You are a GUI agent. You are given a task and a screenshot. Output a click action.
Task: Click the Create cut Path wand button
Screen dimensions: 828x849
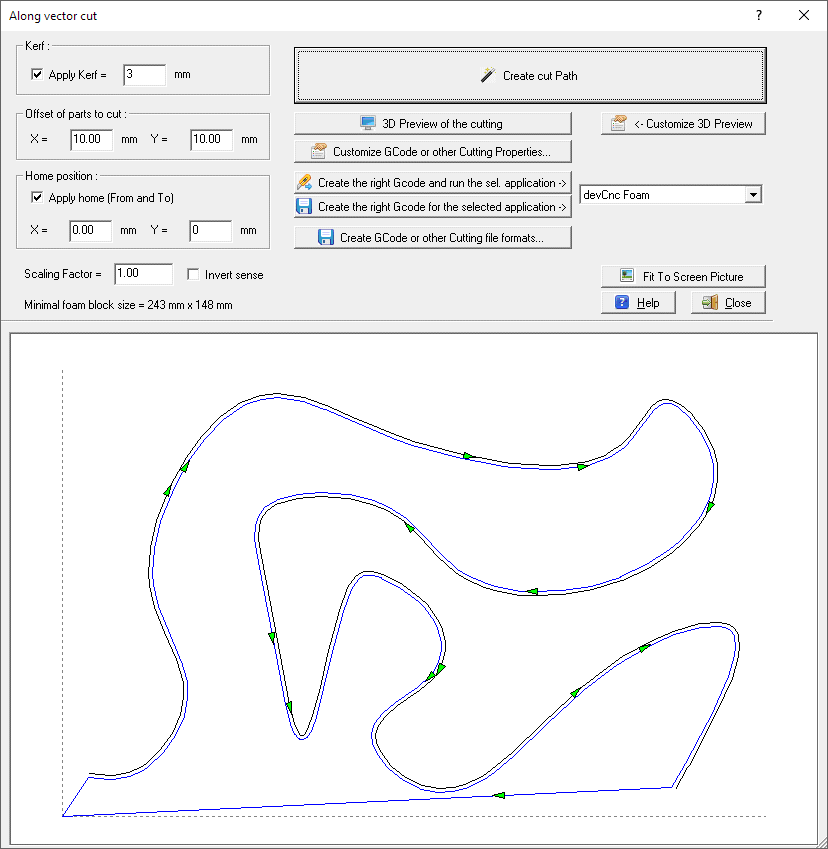pyautogui.click(x=530, y=75)
